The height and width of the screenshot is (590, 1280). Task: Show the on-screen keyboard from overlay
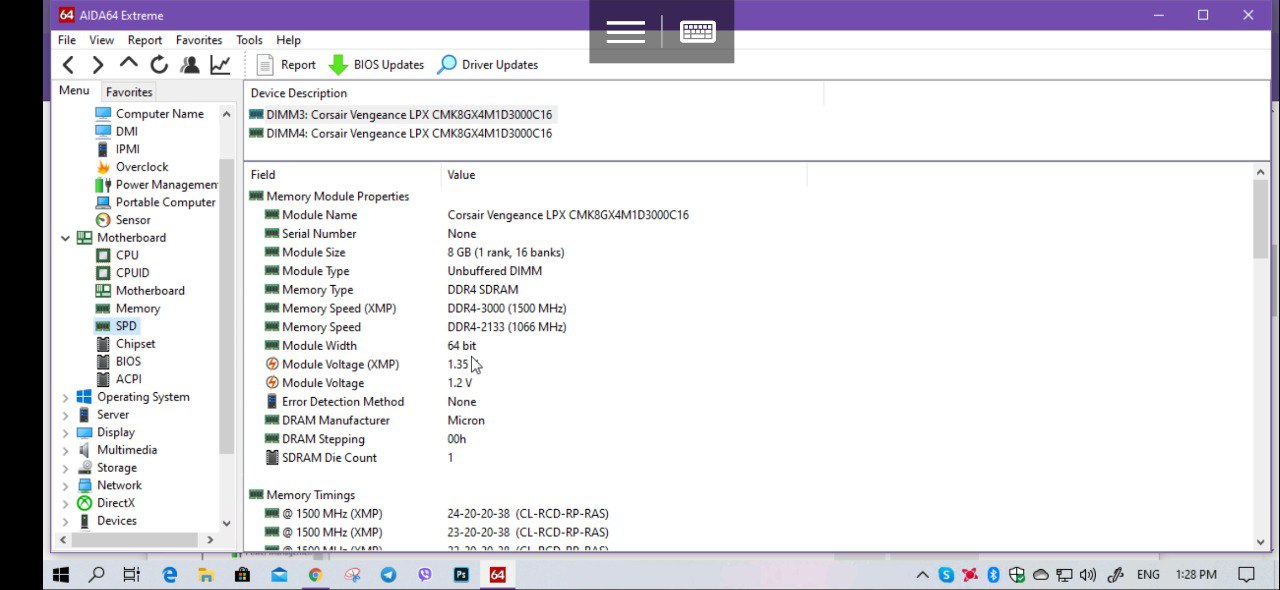pos(698,32)
